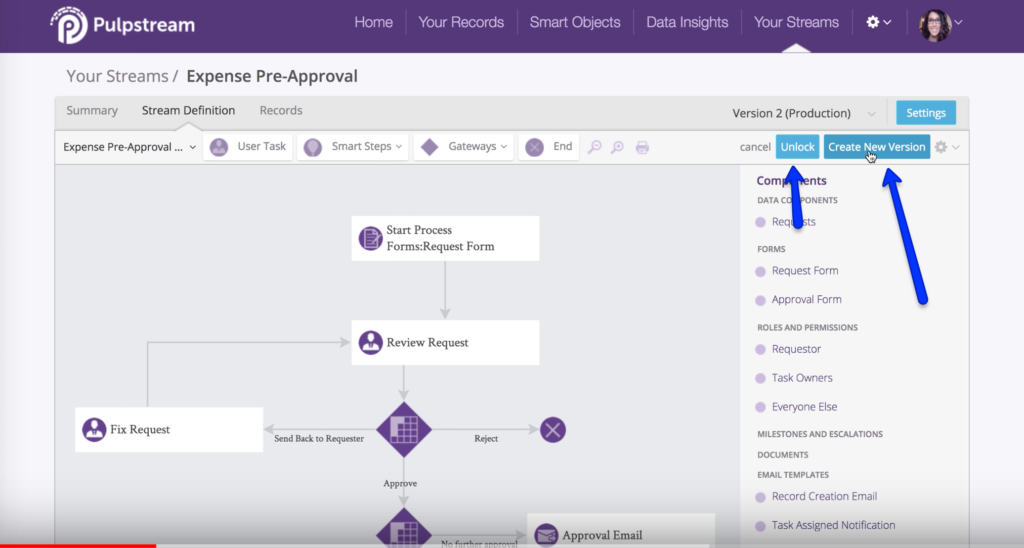Viewport: 1024px width, 548px height.
Task: Switch to the Summary tab
Action: coord(92,111)
